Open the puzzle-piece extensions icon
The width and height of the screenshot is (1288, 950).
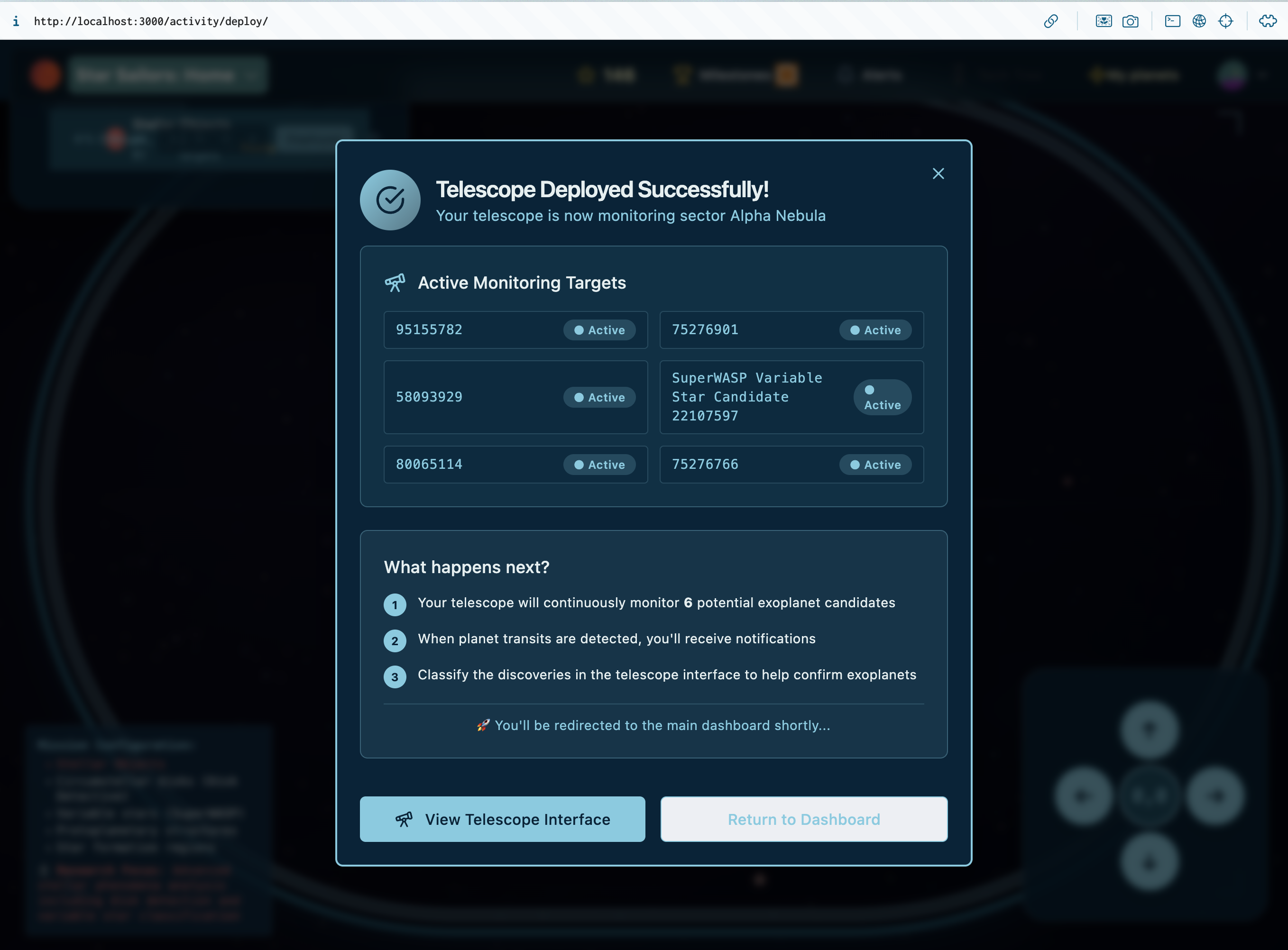coord(1267,21)
